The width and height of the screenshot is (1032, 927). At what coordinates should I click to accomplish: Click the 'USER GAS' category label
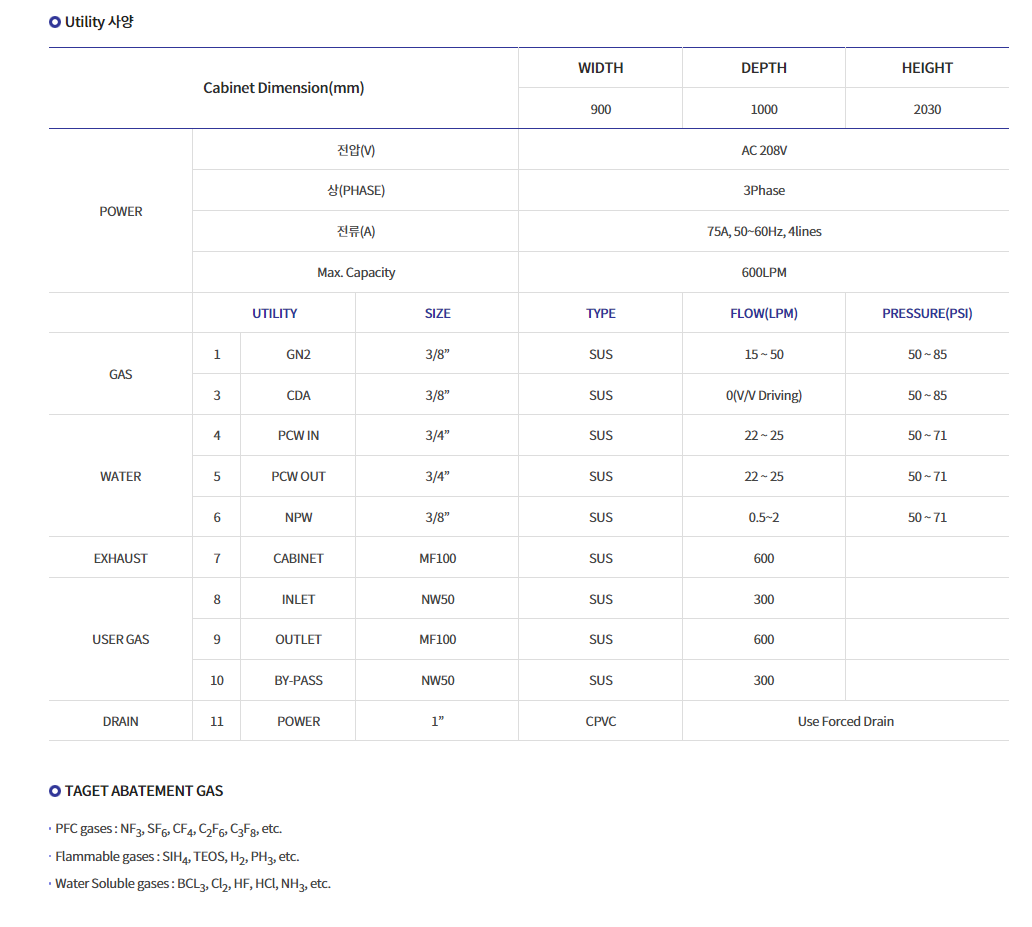(120, 639)
